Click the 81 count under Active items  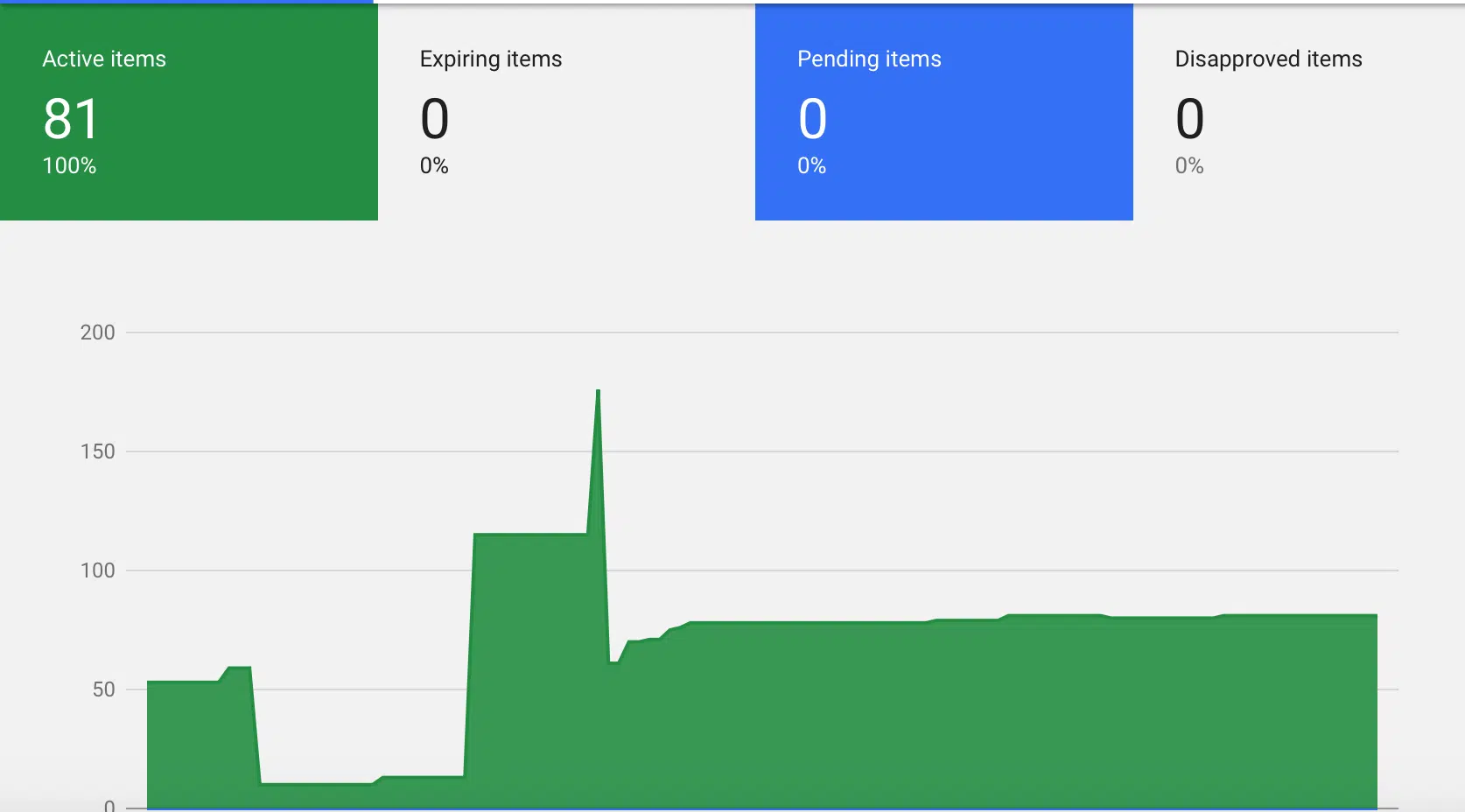click(x=71, y=119)
